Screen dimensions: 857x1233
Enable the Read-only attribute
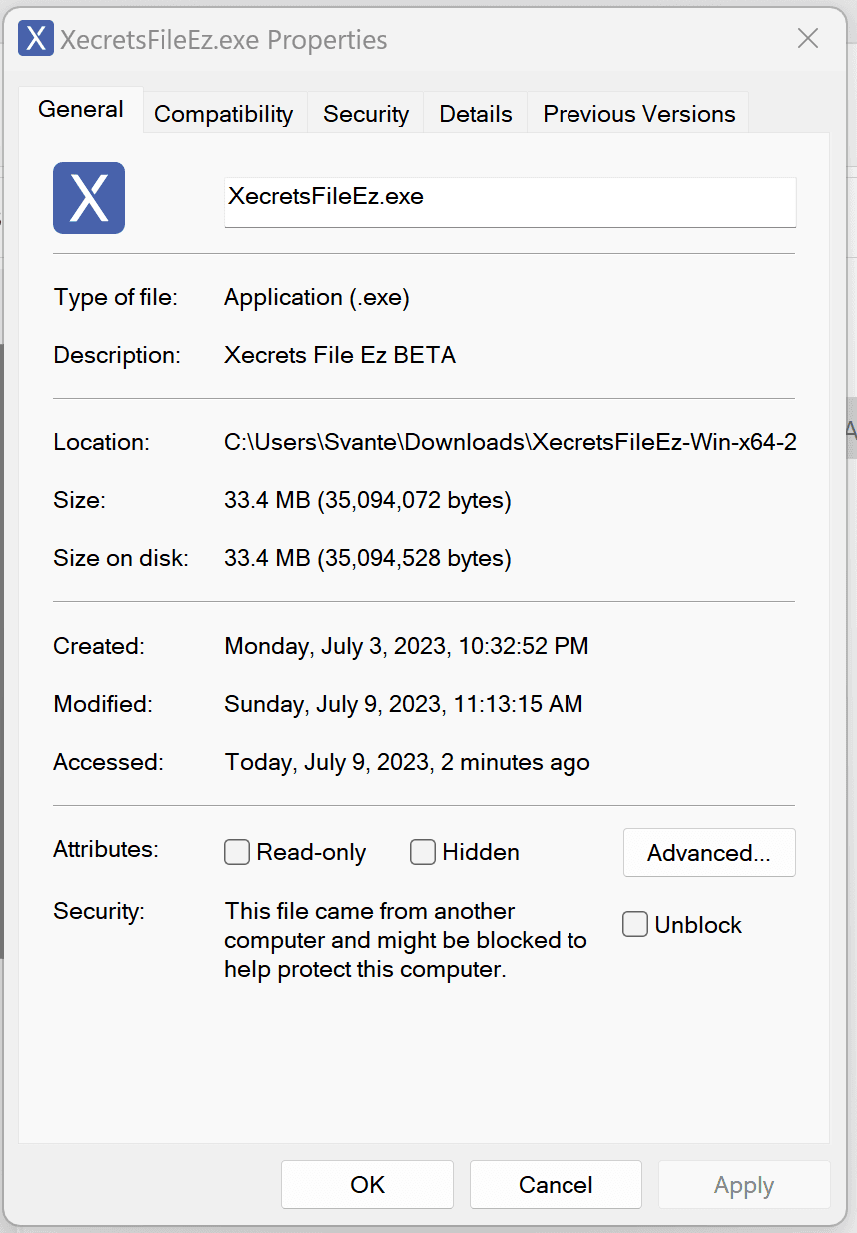click(236, 852)
